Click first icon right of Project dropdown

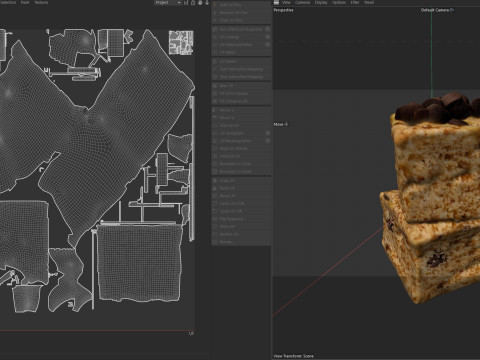point(186,3)
